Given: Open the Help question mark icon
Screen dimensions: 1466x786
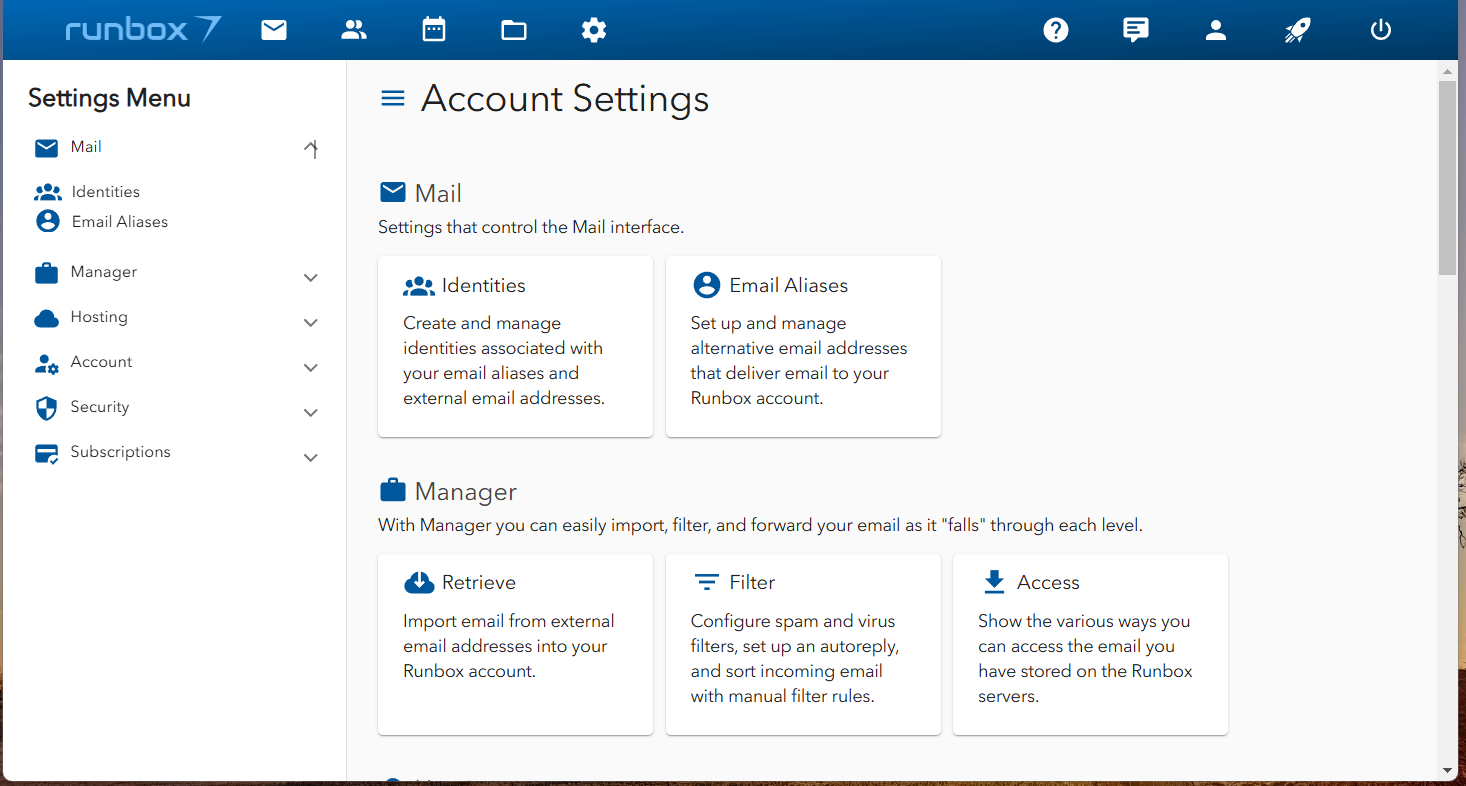Looking at the screenshot, I should point(1056,30).
